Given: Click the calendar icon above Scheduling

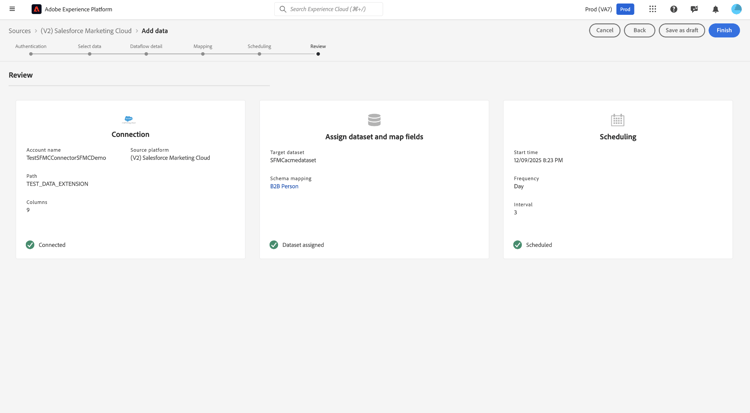Looking at the screenshot, I should pos(618,120).
